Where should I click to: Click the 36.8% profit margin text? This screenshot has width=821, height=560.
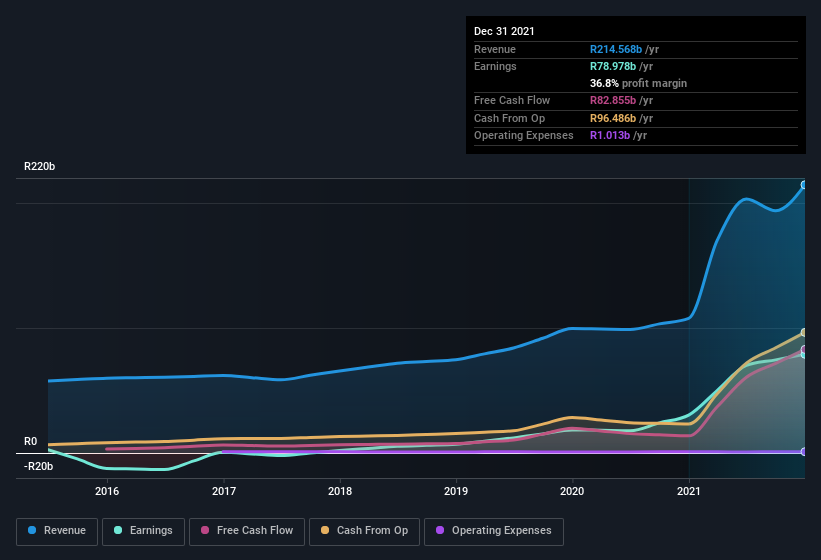pyautogui.click(x=638, y=83)
